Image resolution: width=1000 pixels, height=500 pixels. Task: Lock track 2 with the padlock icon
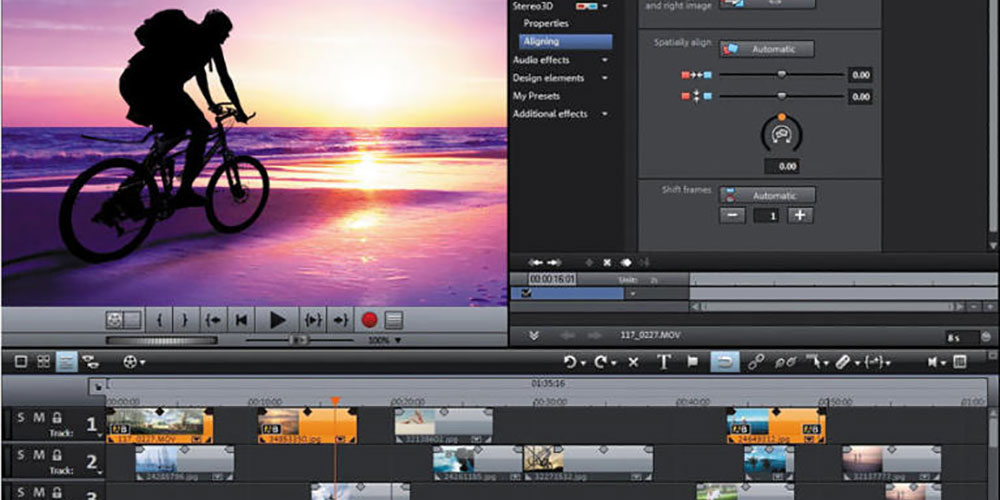57,455
